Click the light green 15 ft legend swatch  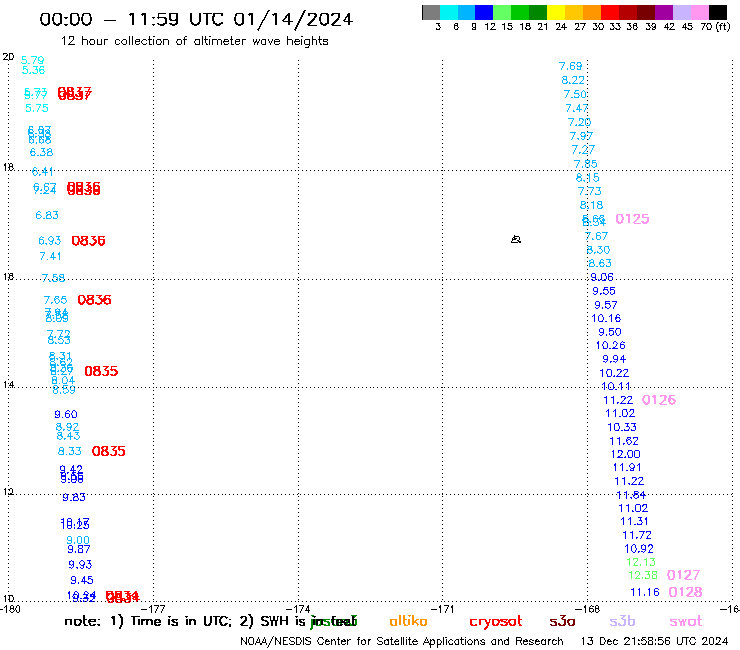502,12
